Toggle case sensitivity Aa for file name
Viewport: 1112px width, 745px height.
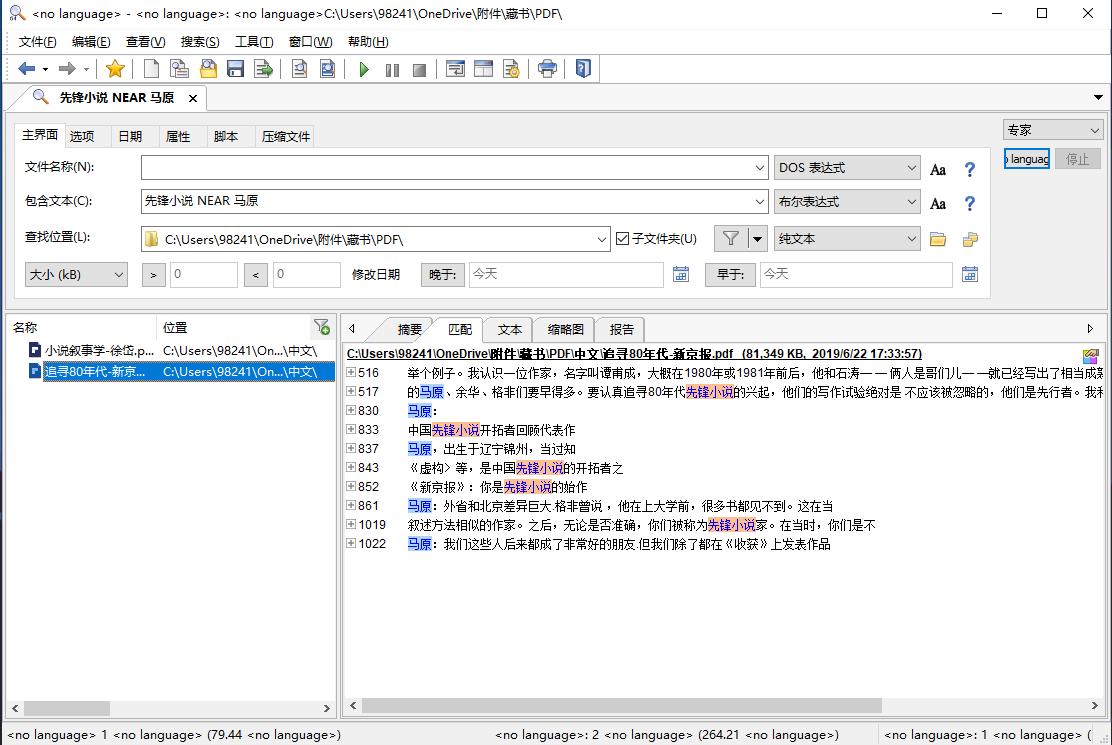[938, 169]
